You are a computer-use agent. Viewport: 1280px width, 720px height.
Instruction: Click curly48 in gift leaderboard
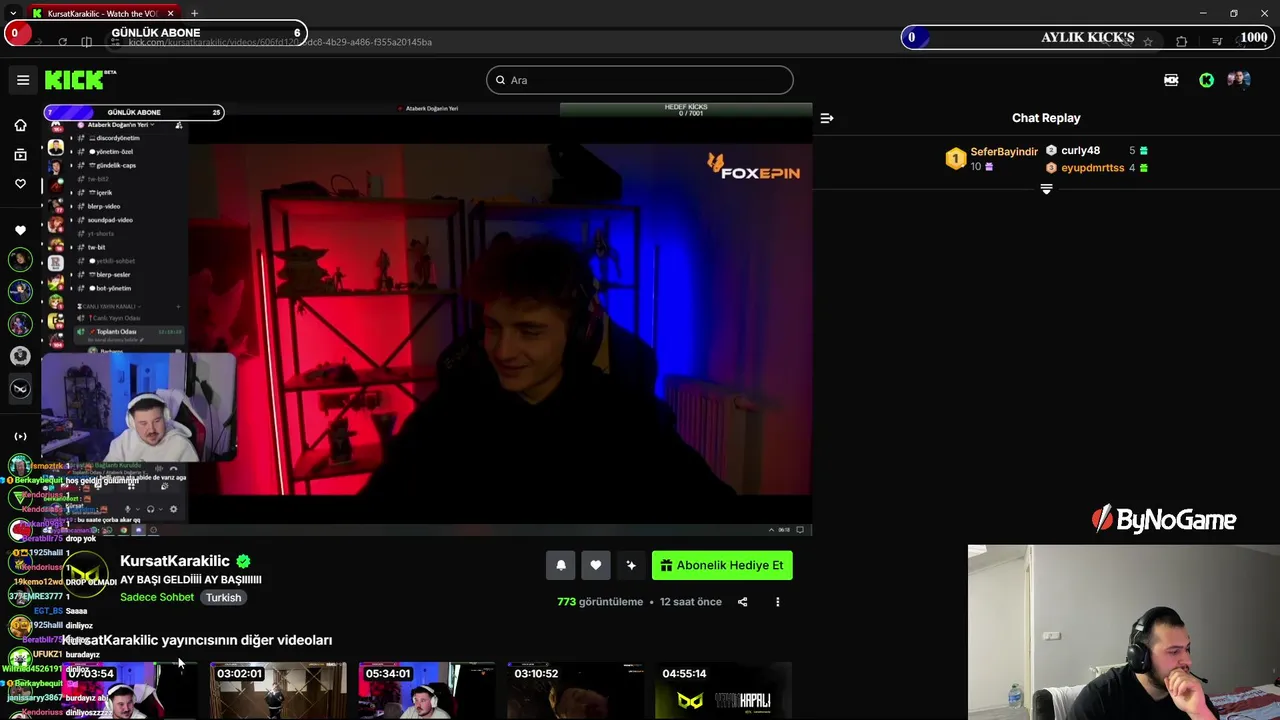pos(1080,151)
